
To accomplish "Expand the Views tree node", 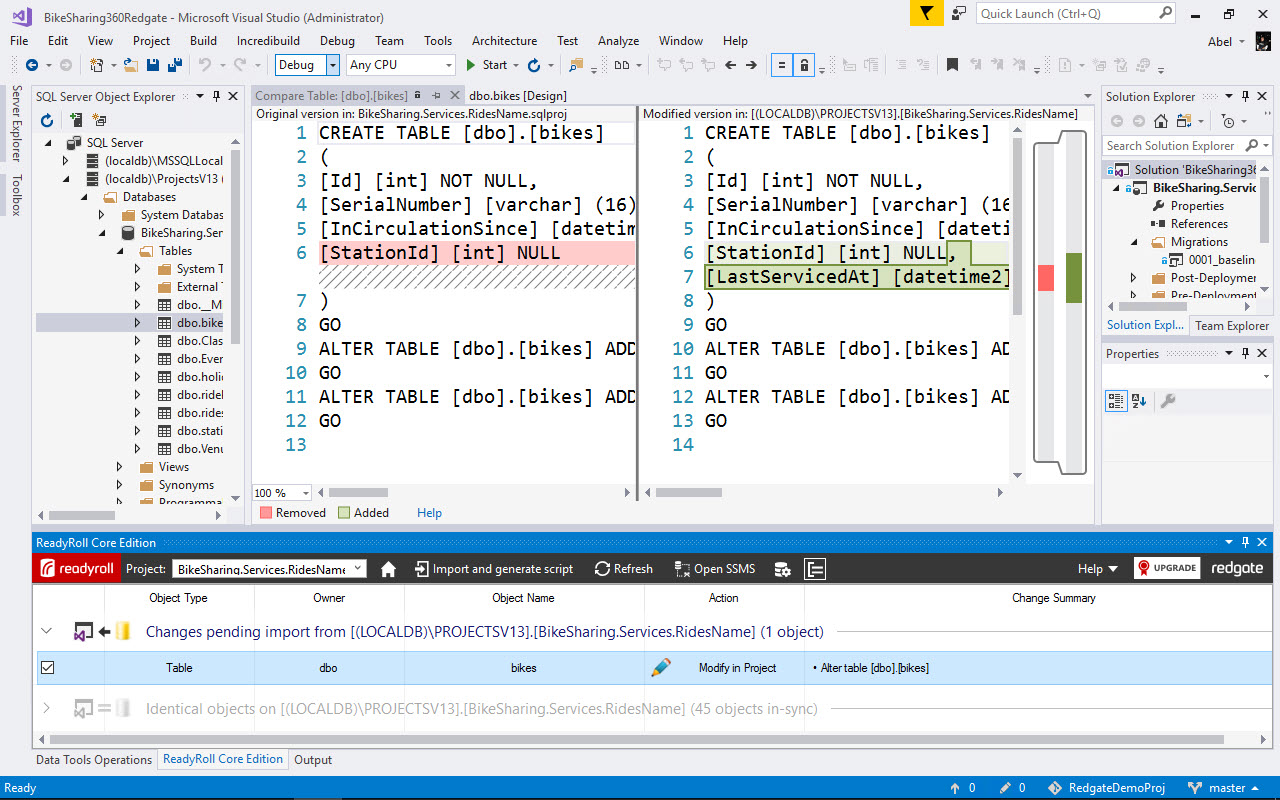I will (x=119, y=467).
